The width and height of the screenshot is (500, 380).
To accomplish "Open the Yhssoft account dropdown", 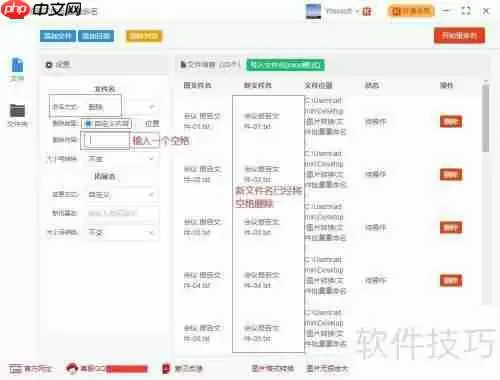I will pos(342,11).
